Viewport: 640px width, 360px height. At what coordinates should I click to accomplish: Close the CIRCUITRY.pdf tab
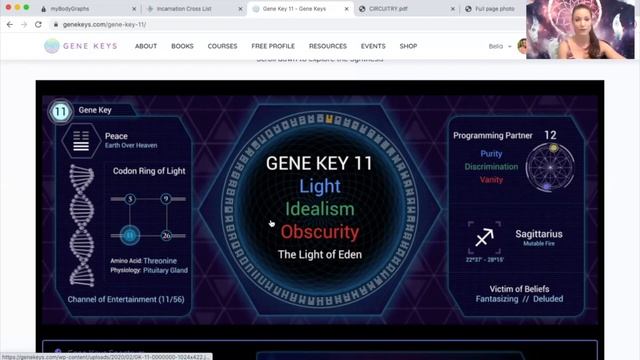coord(453,9)
